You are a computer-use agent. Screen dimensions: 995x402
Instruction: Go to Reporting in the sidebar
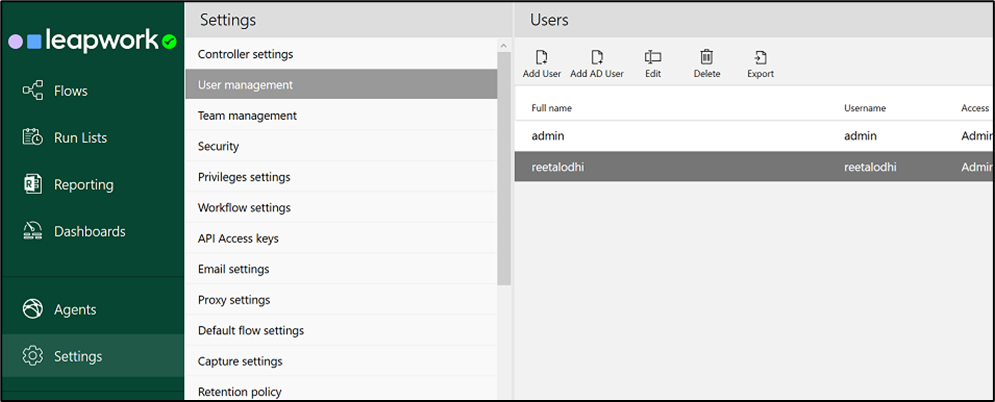coord(83,185)
